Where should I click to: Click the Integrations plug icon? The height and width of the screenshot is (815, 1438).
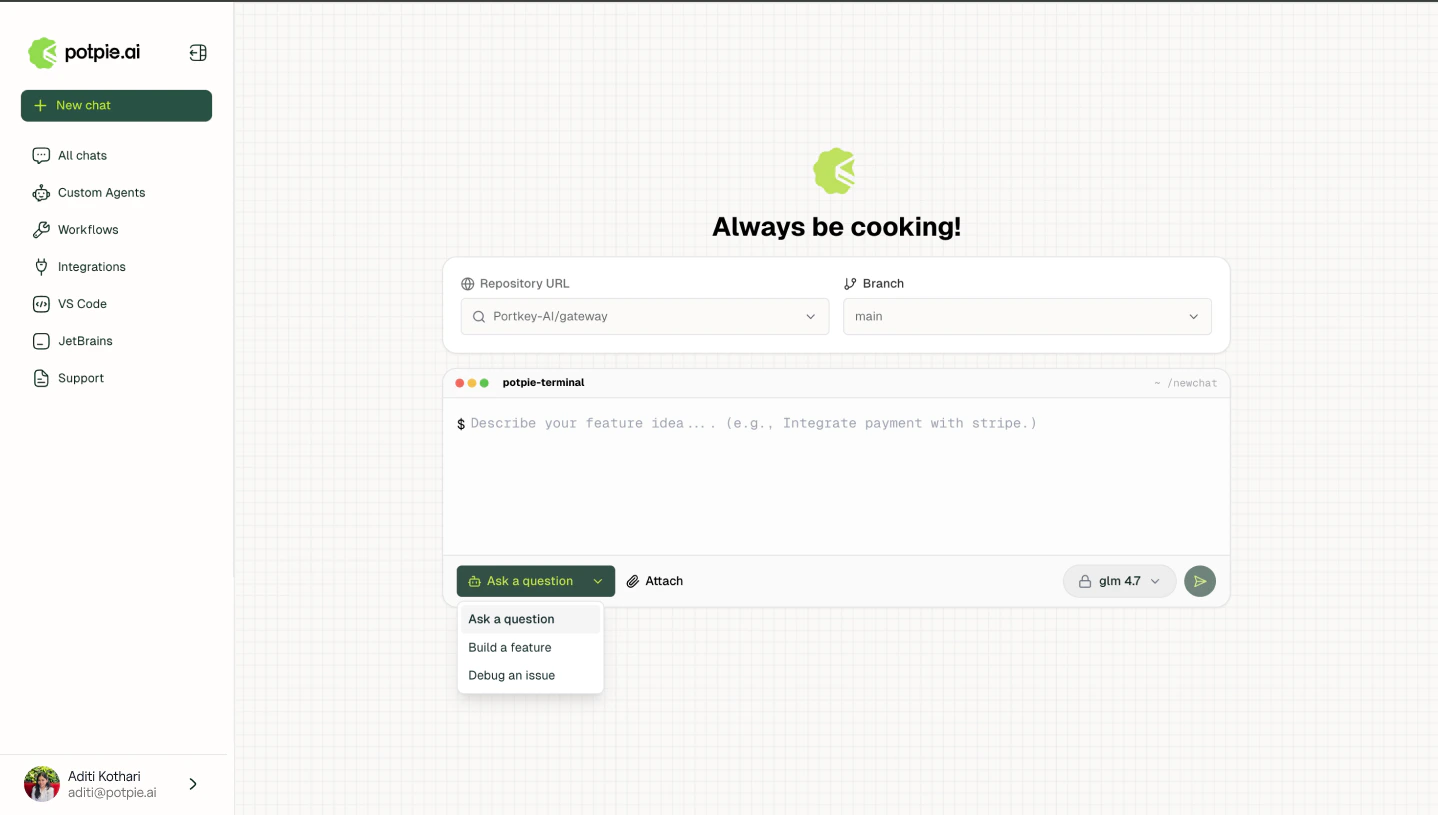pos(41,266)
